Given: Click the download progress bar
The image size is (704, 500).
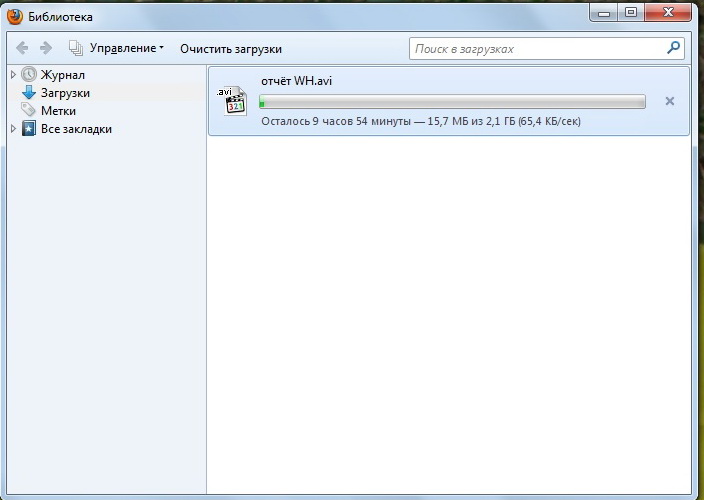Looking at the screenshot, I should point(452,102).
